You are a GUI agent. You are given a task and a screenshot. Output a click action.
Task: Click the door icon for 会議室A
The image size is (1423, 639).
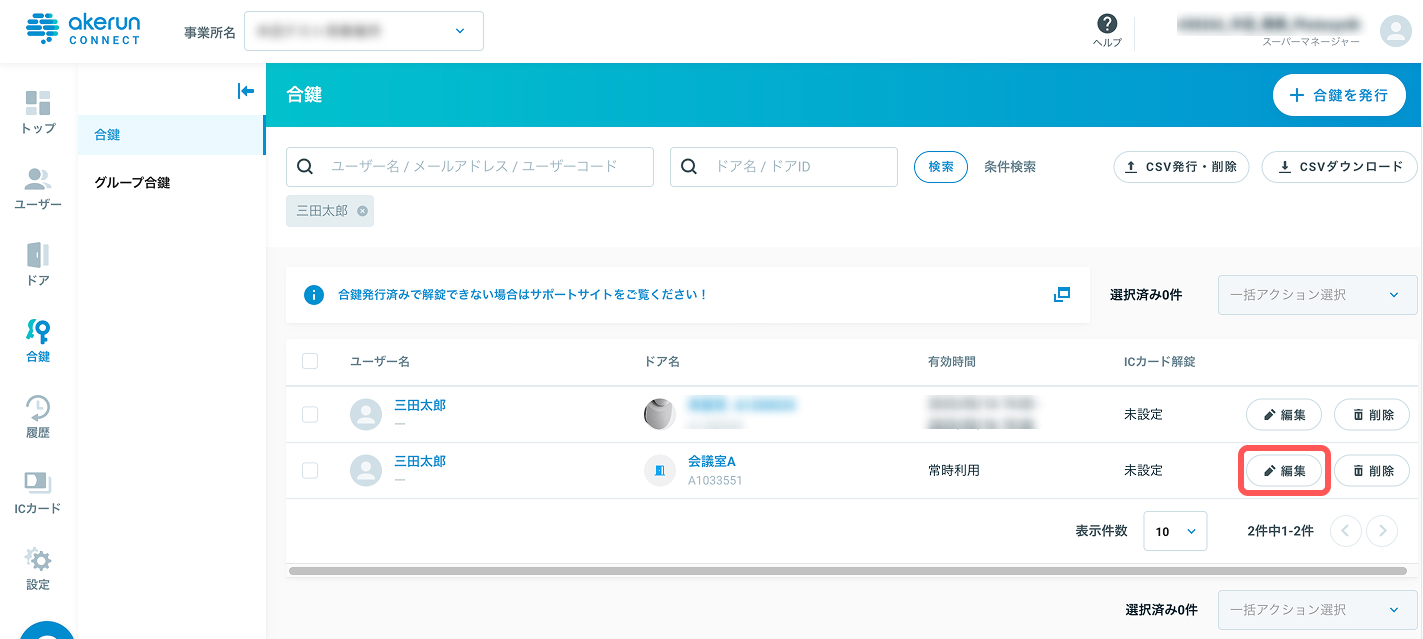[660, 470]
